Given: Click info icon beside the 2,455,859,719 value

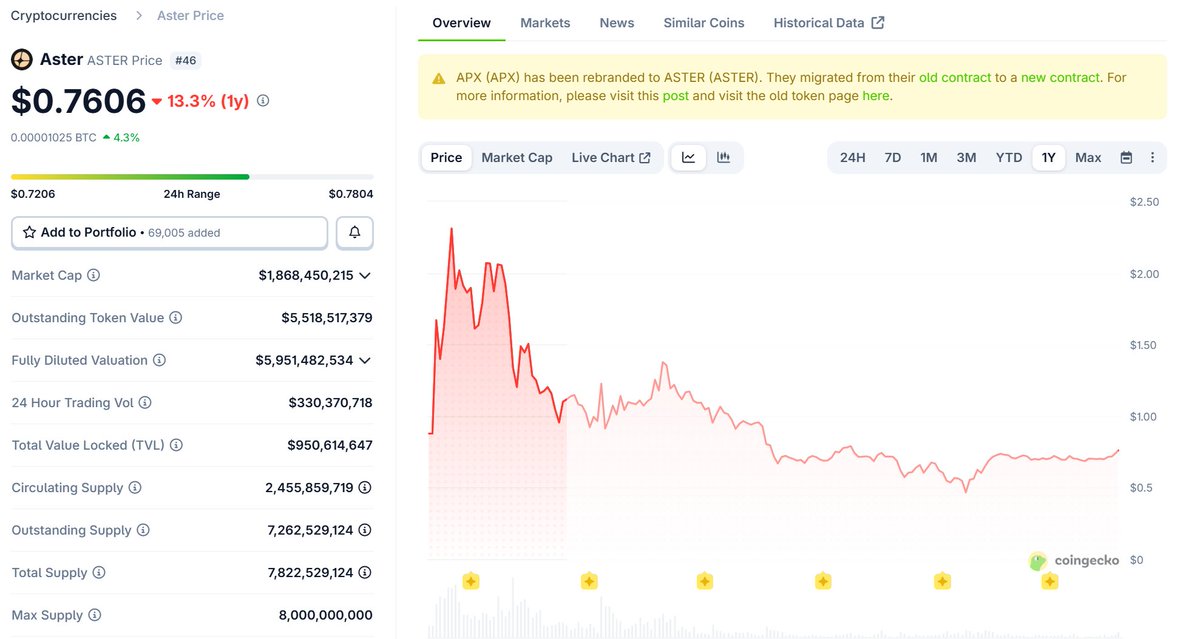Looking at the screenshot, I should point(365,488).
